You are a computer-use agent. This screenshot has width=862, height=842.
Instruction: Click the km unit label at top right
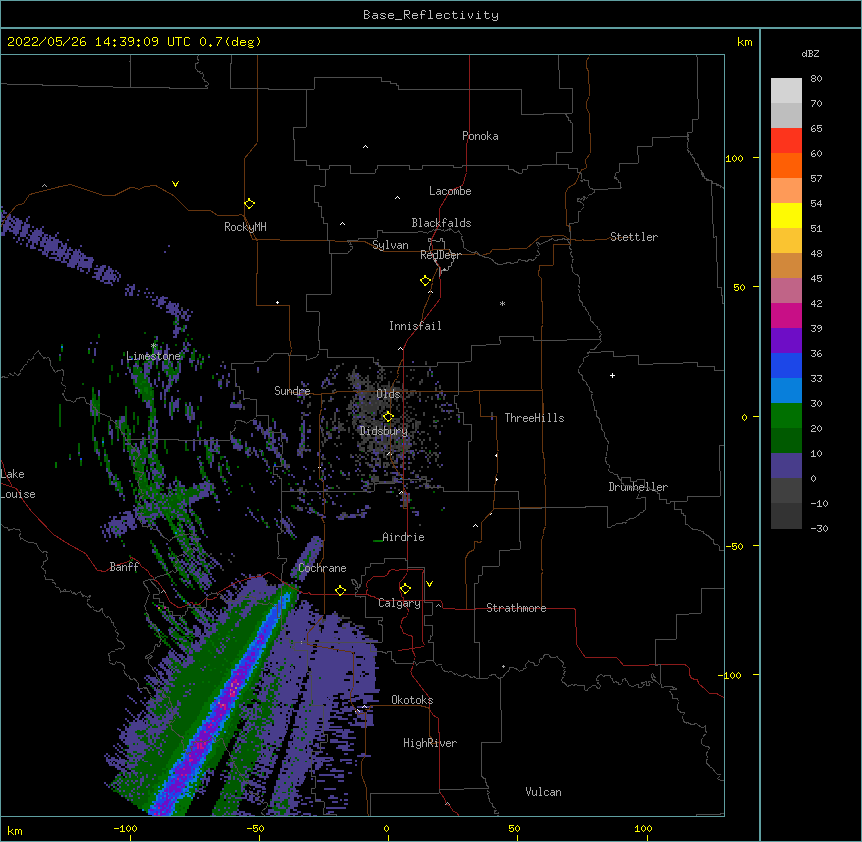tap(744, 42)
